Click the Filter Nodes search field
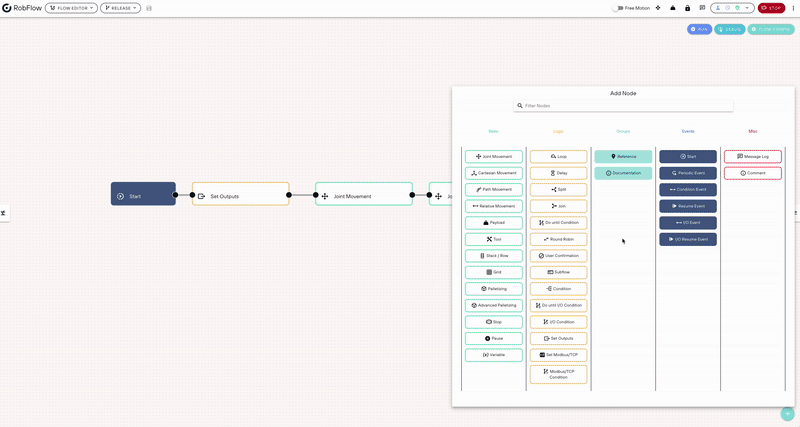The width and height of the screenshot is (800, 427). click(623, 106)
